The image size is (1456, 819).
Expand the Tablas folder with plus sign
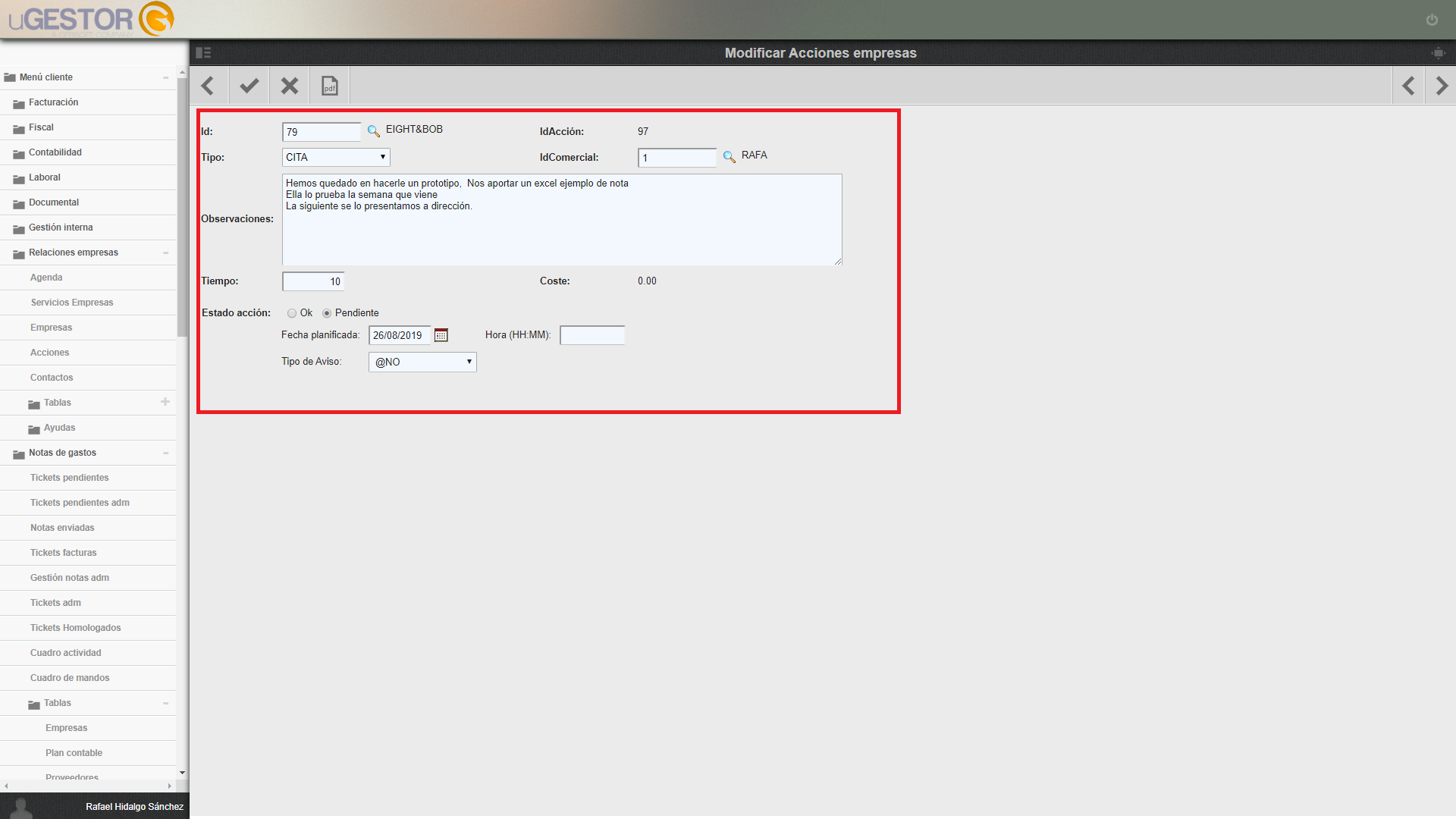tap(165, 402)
